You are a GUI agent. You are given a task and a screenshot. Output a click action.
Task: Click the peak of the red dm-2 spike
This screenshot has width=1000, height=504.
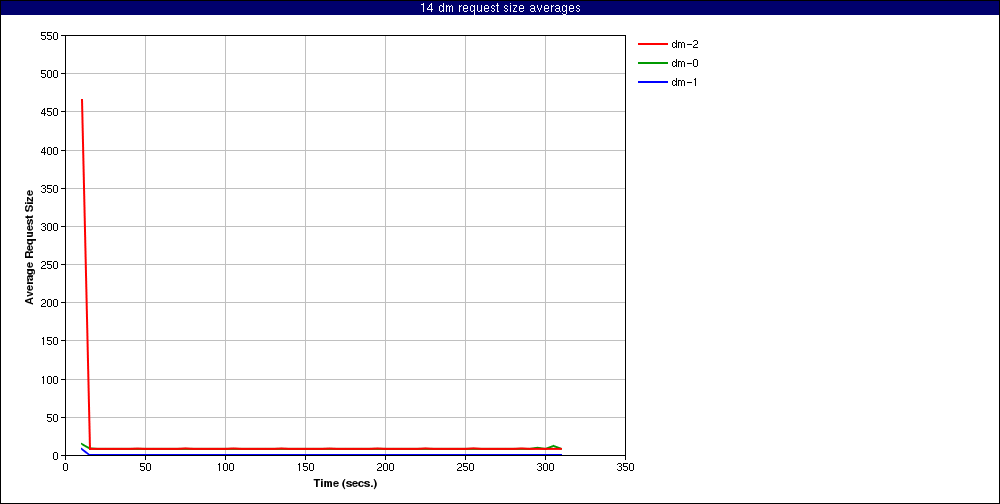pyautogui.click(x=82, y=100)
